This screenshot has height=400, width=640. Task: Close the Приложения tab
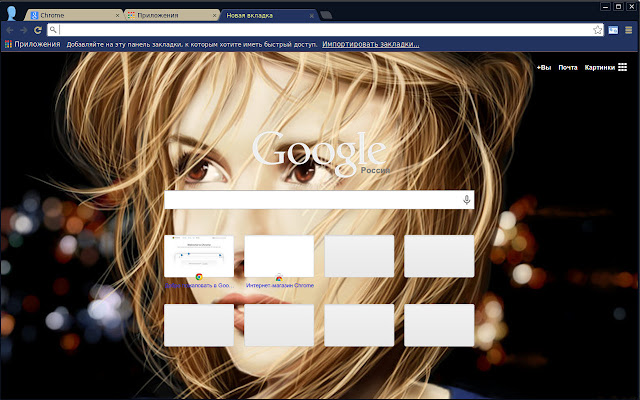click(214, 16)
